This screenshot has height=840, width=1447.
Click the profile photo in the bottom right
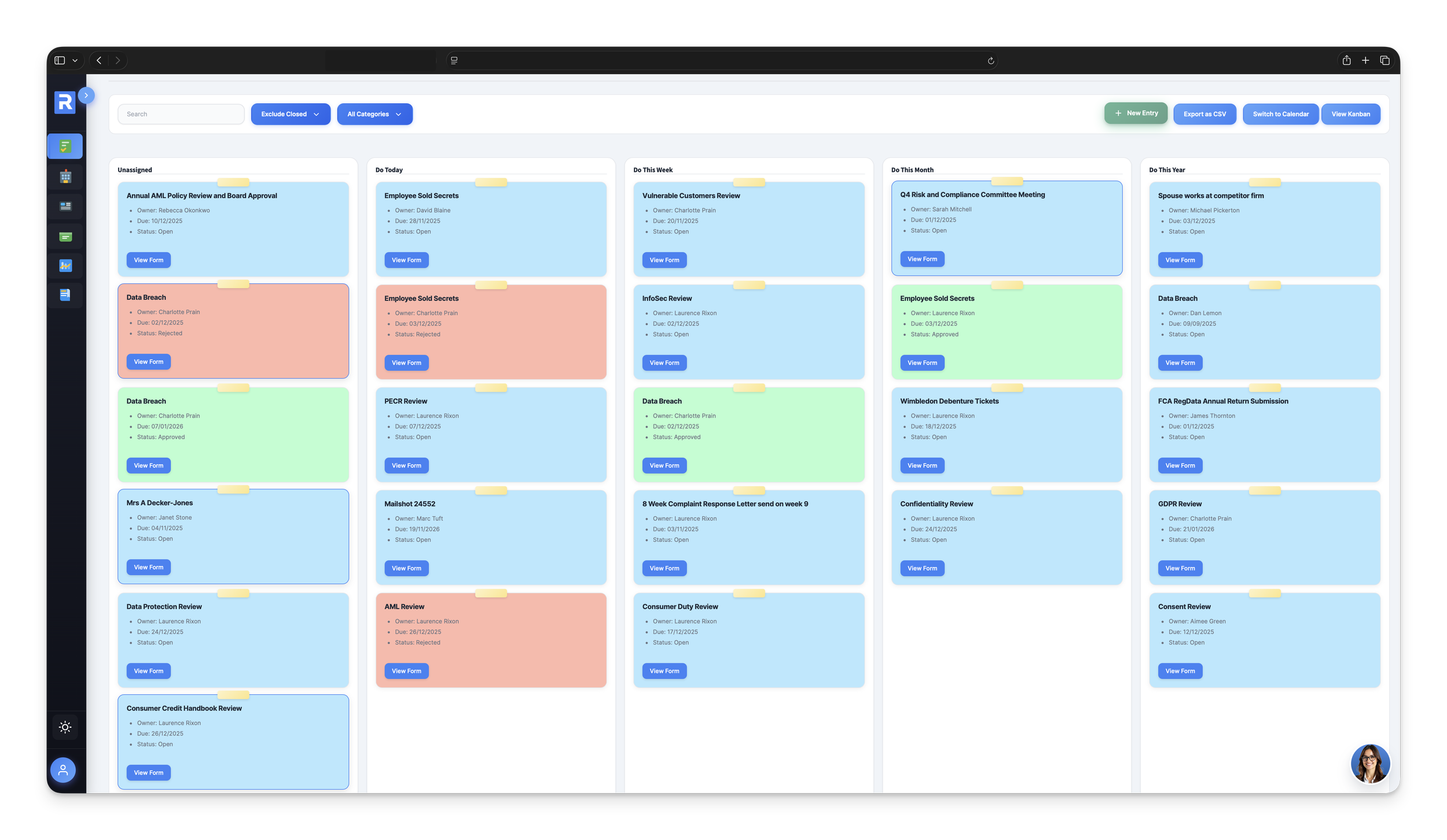click(1369, 764)
